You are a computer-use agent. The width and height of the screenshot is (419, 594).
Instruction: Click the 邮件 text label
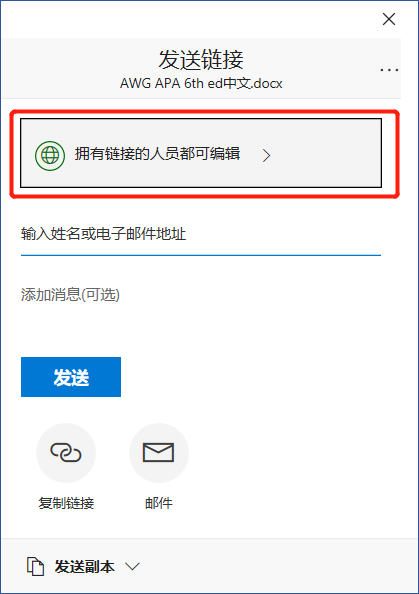158,503
